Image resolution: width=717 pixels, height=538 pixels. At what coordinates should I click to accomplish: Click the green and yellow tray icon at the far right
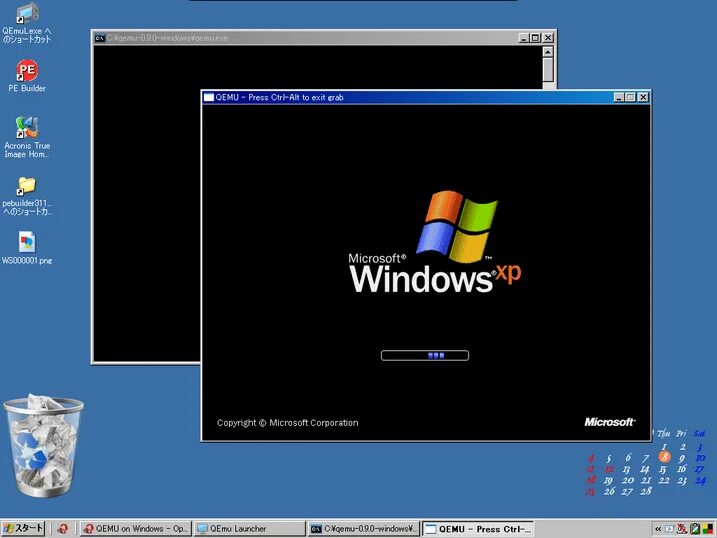709,529
